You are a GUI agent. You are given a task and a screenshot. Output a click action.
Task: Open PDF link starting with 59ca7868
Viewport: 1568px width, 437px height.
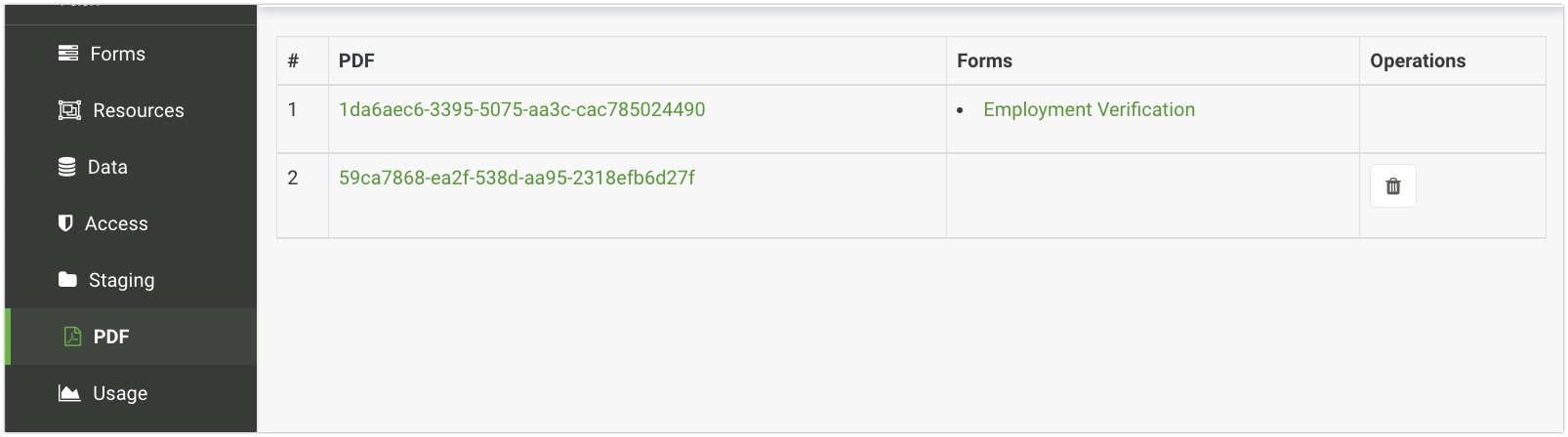[x=516, y=179]
